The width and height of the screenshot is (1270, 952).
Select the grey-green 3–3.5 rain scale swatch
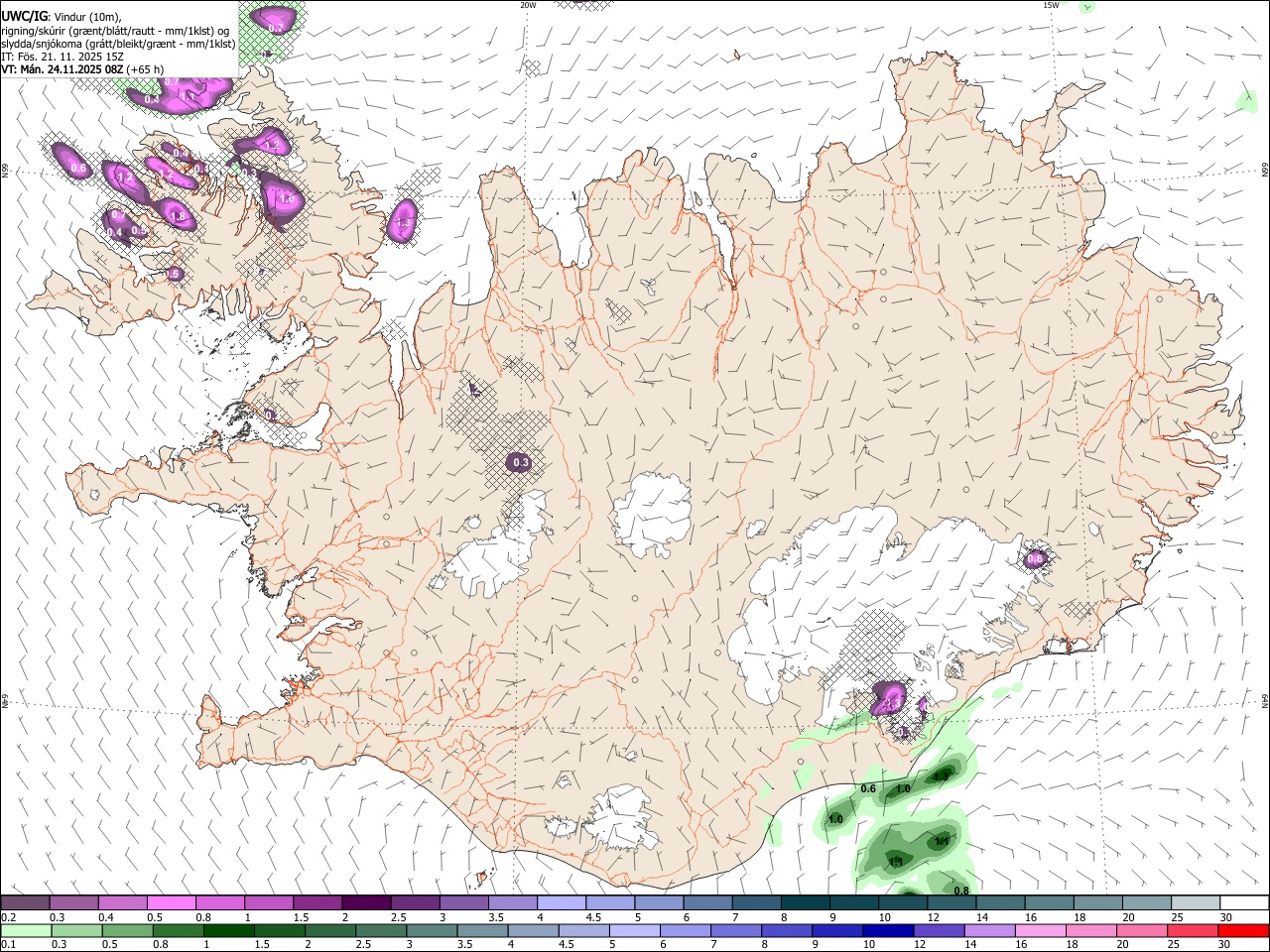pos(432,931)
